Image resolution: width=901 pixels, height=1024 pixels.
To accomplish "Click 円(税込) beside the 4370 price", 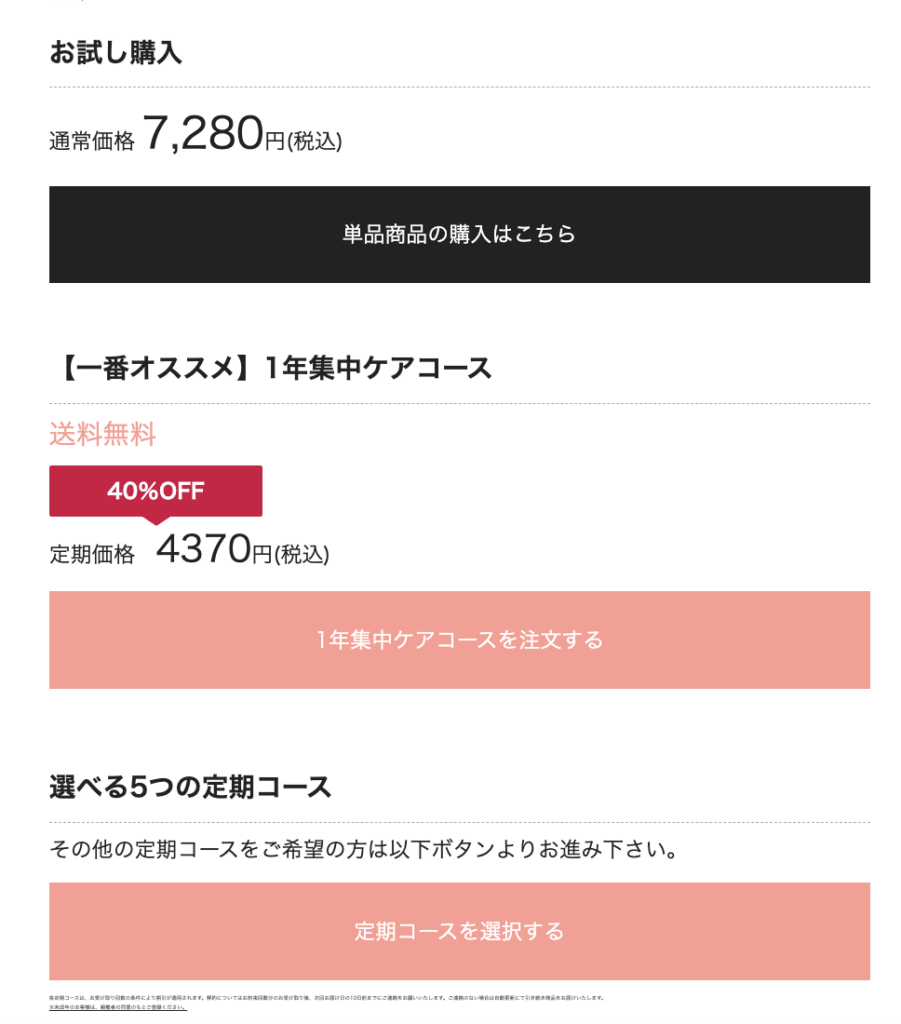I will click(x=291, y=554).
